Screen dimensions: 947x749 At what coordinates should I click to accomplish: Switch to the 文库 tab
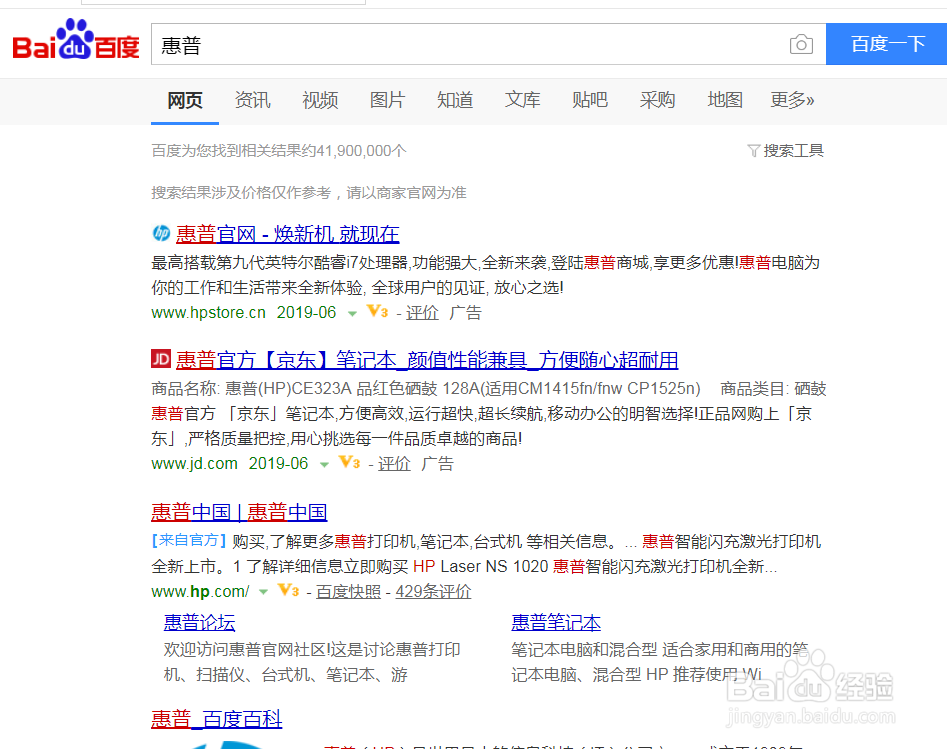pyautogui.click(x=523, y=100)
